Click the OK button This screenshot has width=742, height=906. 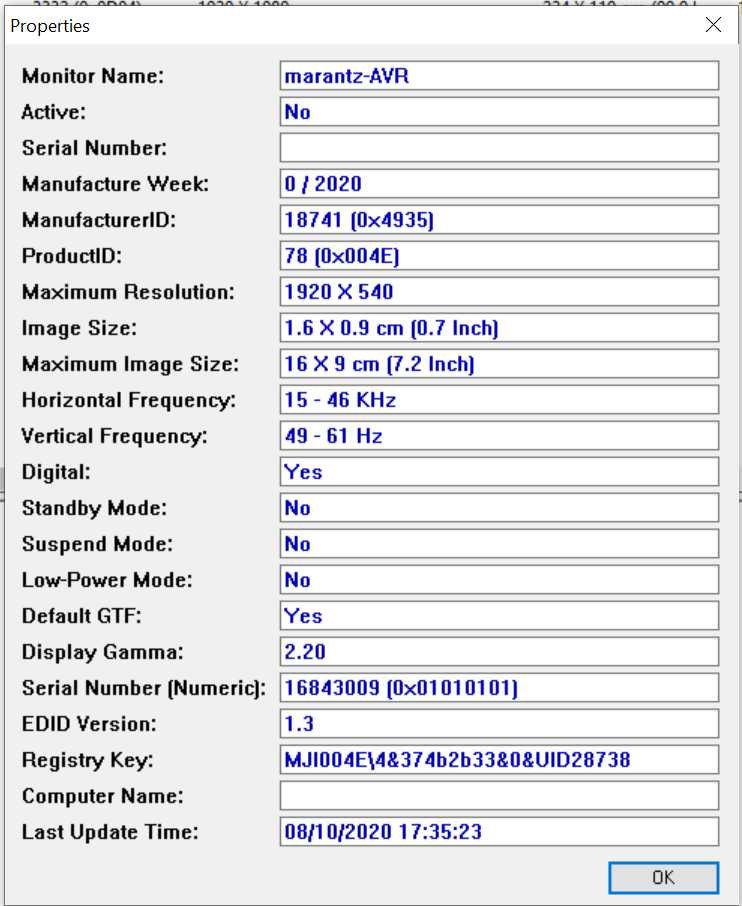click(663, 878)
